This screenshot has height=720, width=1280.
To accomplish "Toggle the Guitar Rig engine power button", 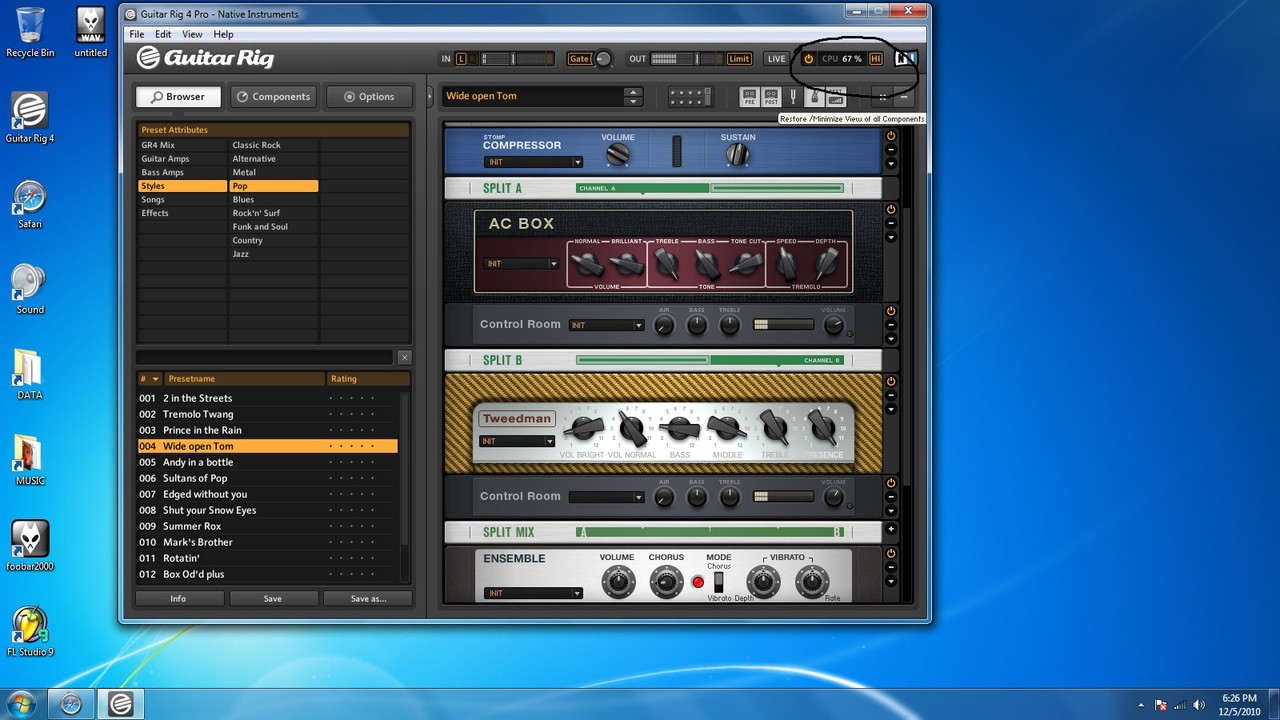I will (x=809, y=59).
